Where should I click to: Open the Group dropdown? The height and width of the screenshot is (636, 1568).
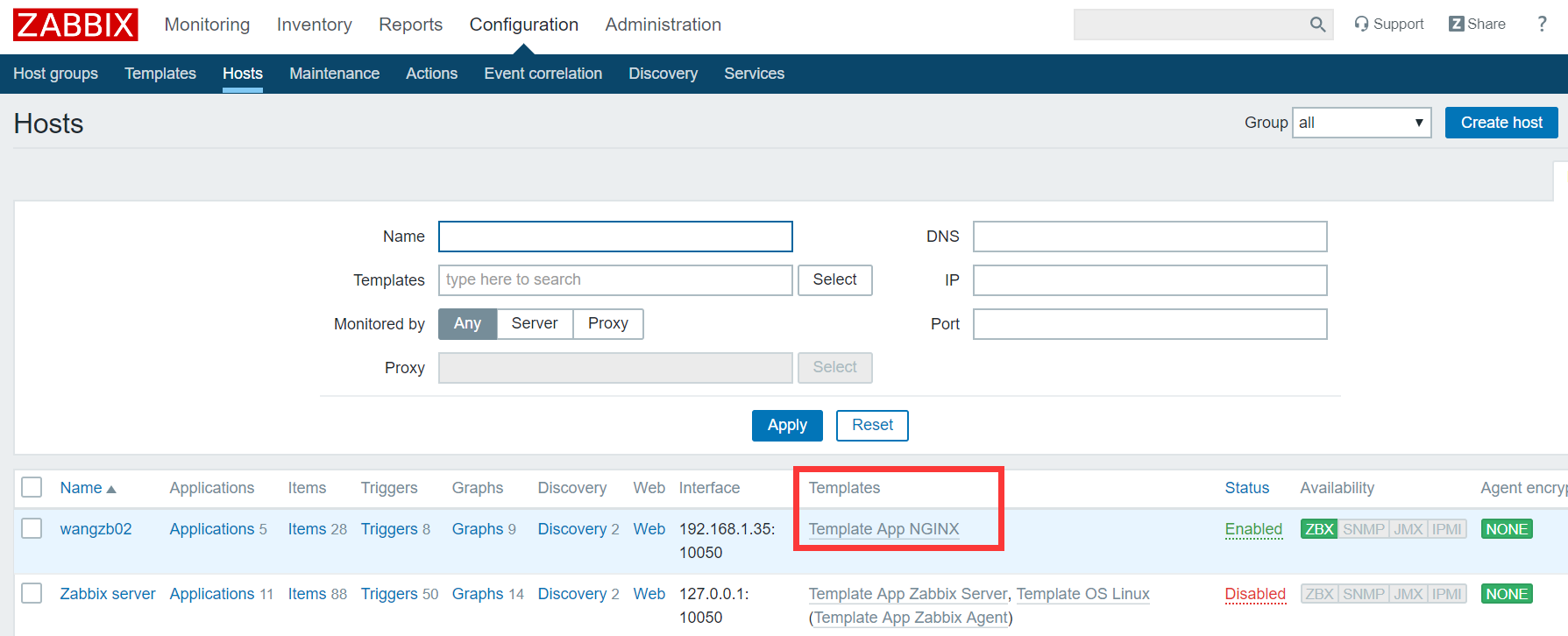coord(1361,123)
